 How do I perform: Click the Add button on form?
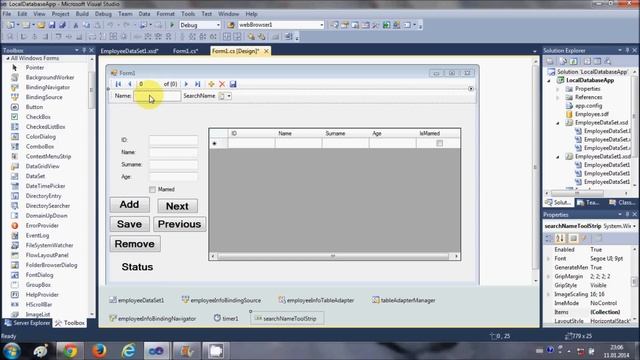click(x=129, y=204)
